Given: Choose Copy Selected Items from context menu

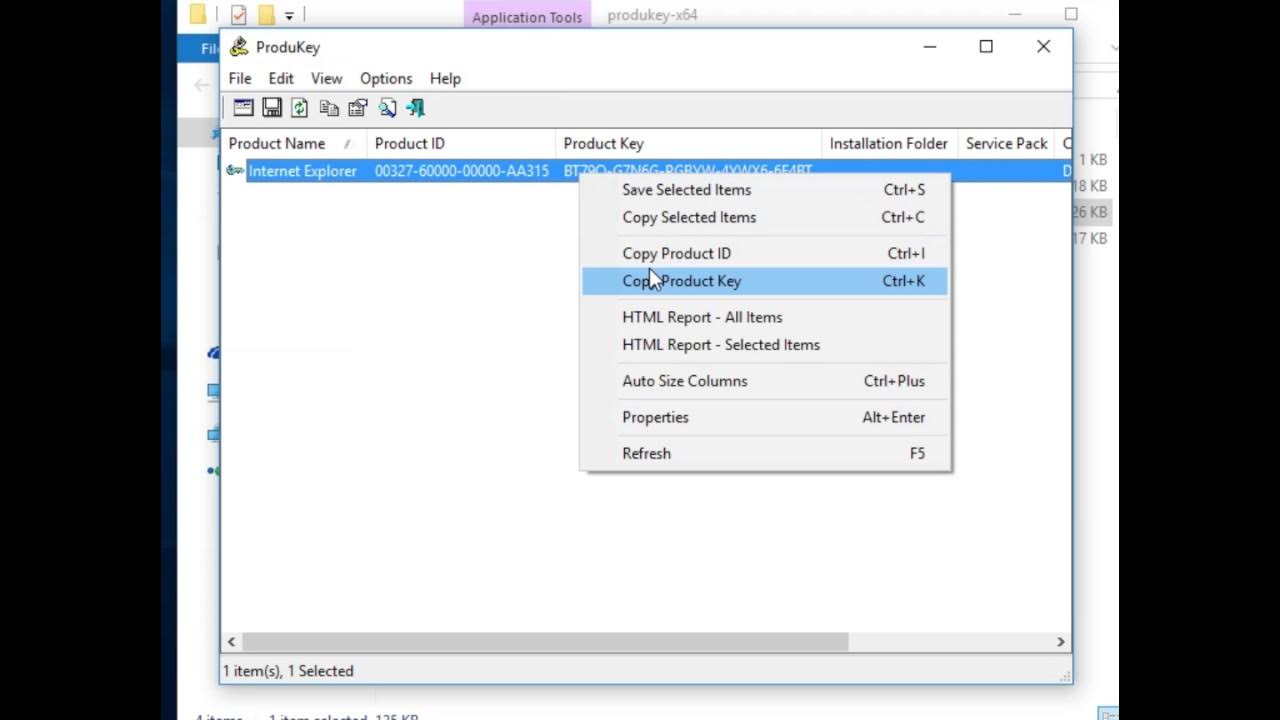Looking at the screenshot, I should coord(765,217).
